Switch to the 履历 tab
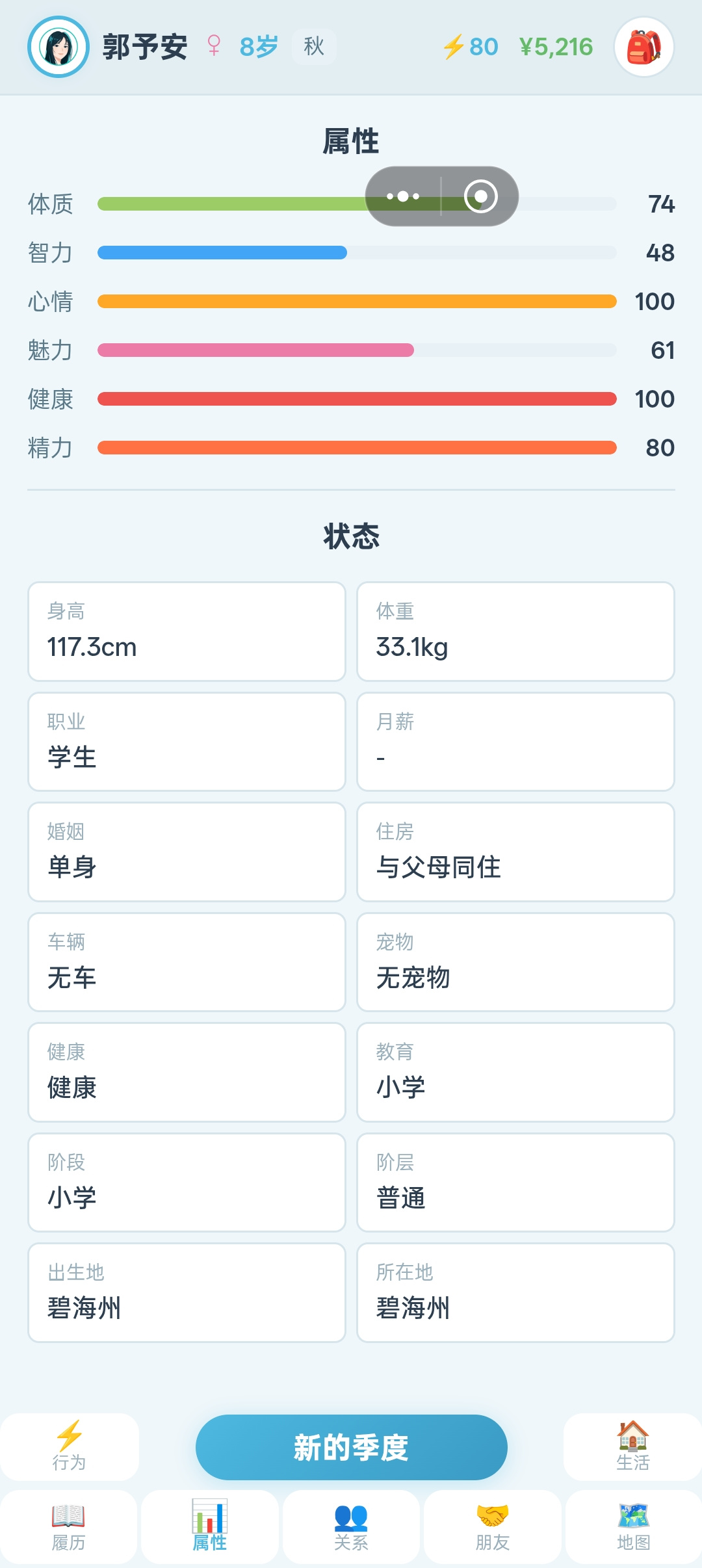Image resolution: width=702 pixels, height=1568 pixels. (x=69, y=1526)
